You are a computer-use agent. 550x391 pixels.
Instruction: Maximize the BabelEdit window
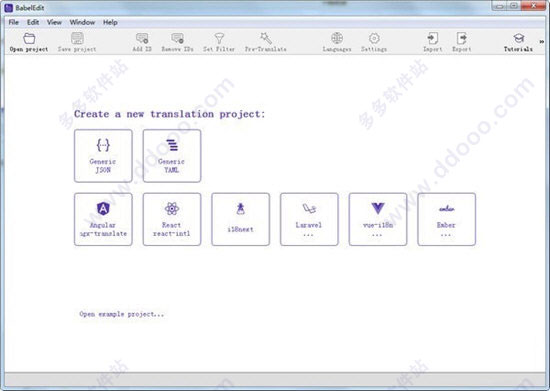point(514,6)
